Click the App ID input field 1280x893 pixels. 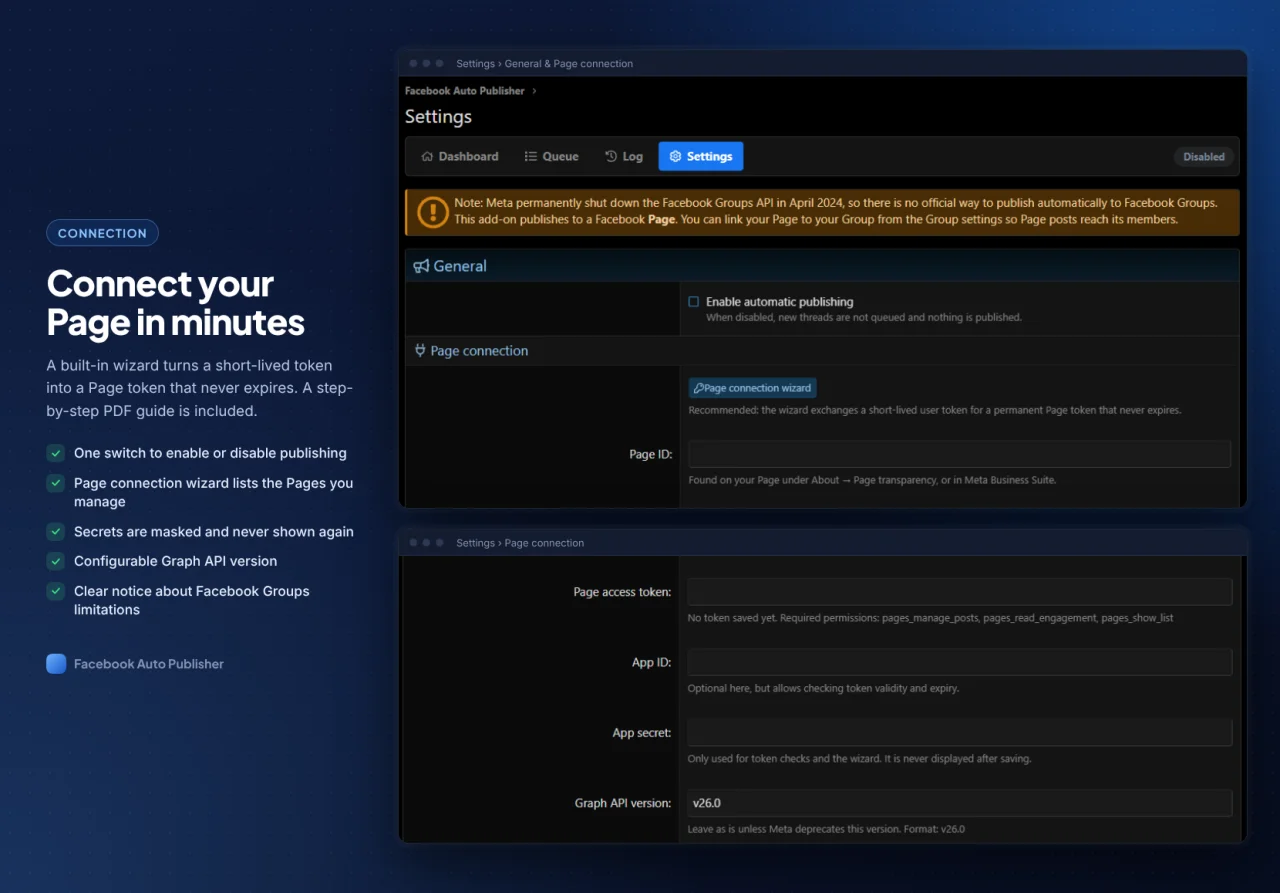(960, 662)
